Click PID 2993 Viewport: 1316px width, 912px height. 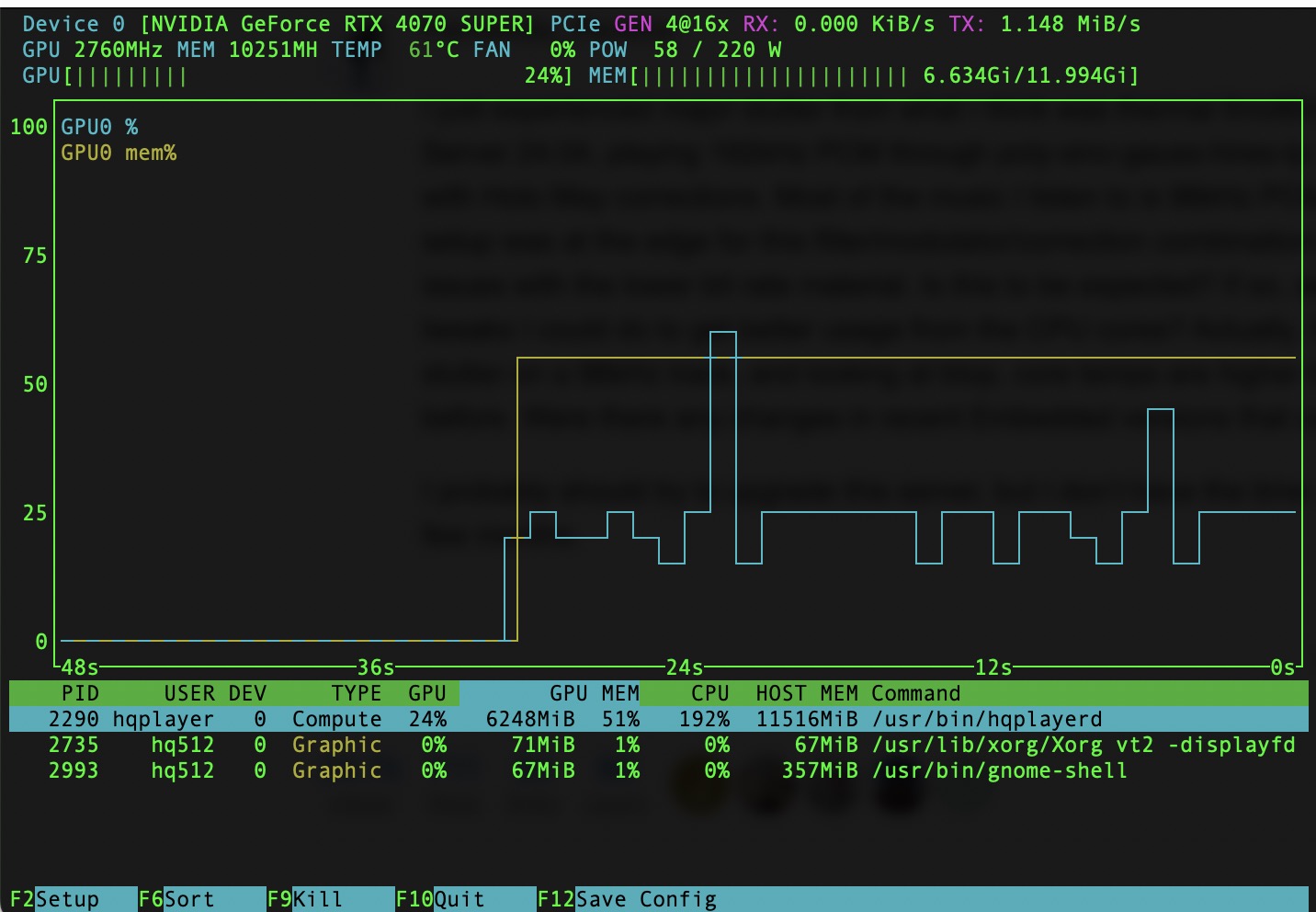coord(74,770)
